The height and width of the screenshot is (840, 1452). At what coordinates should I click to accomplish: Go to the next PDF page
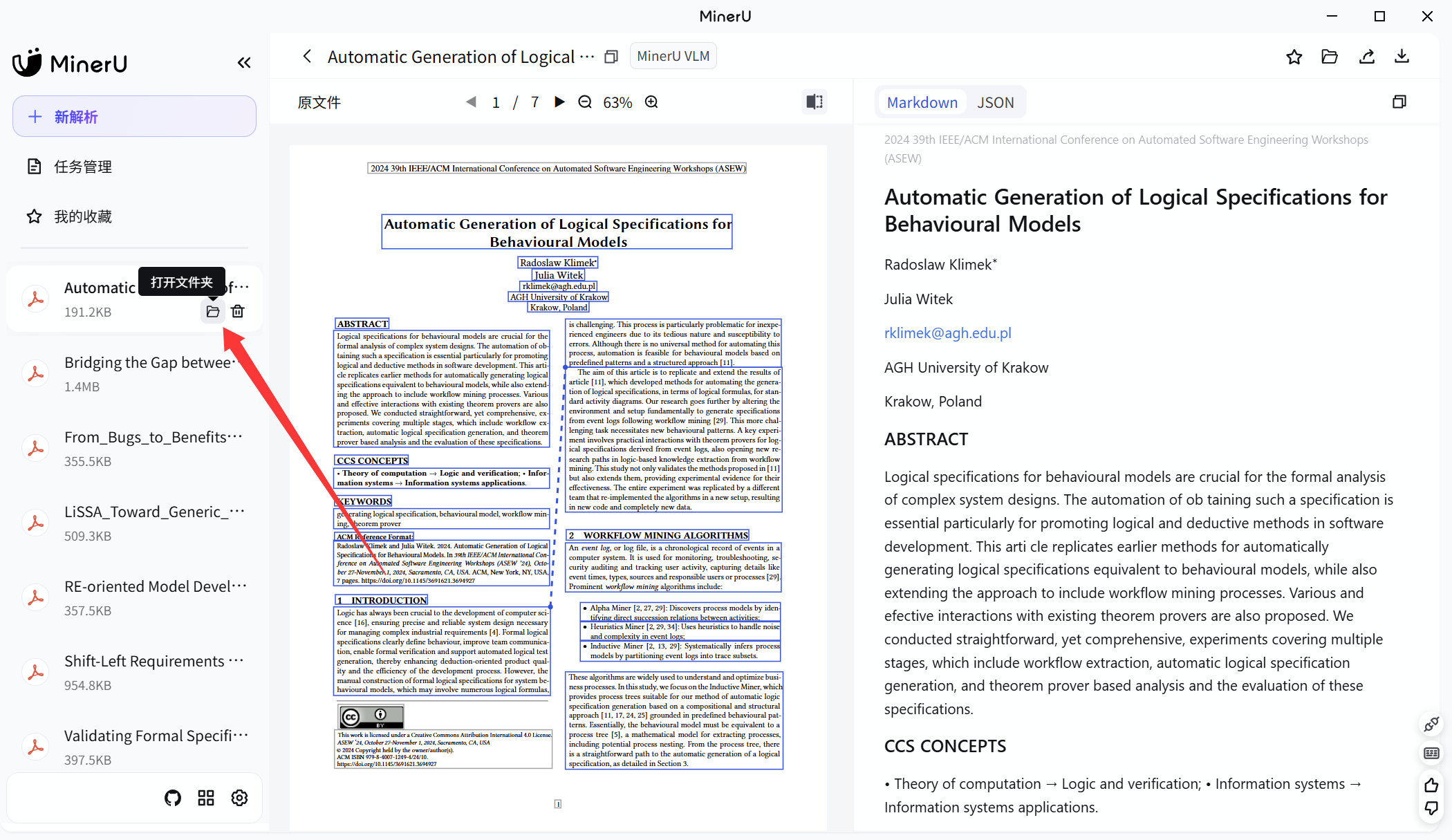coord(559,102)
